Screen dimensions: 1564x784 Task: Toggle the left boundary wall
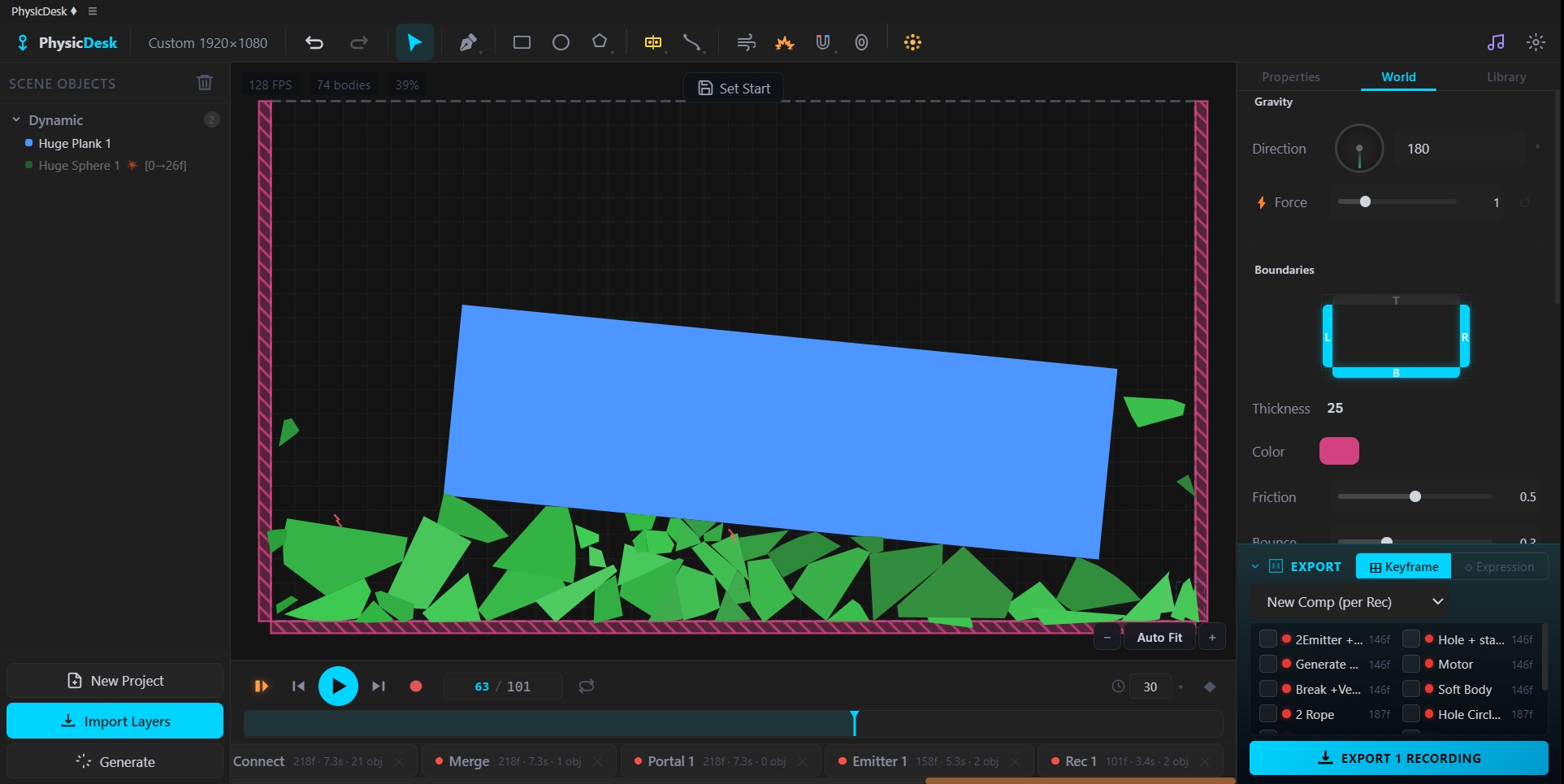coord(1328,336)
